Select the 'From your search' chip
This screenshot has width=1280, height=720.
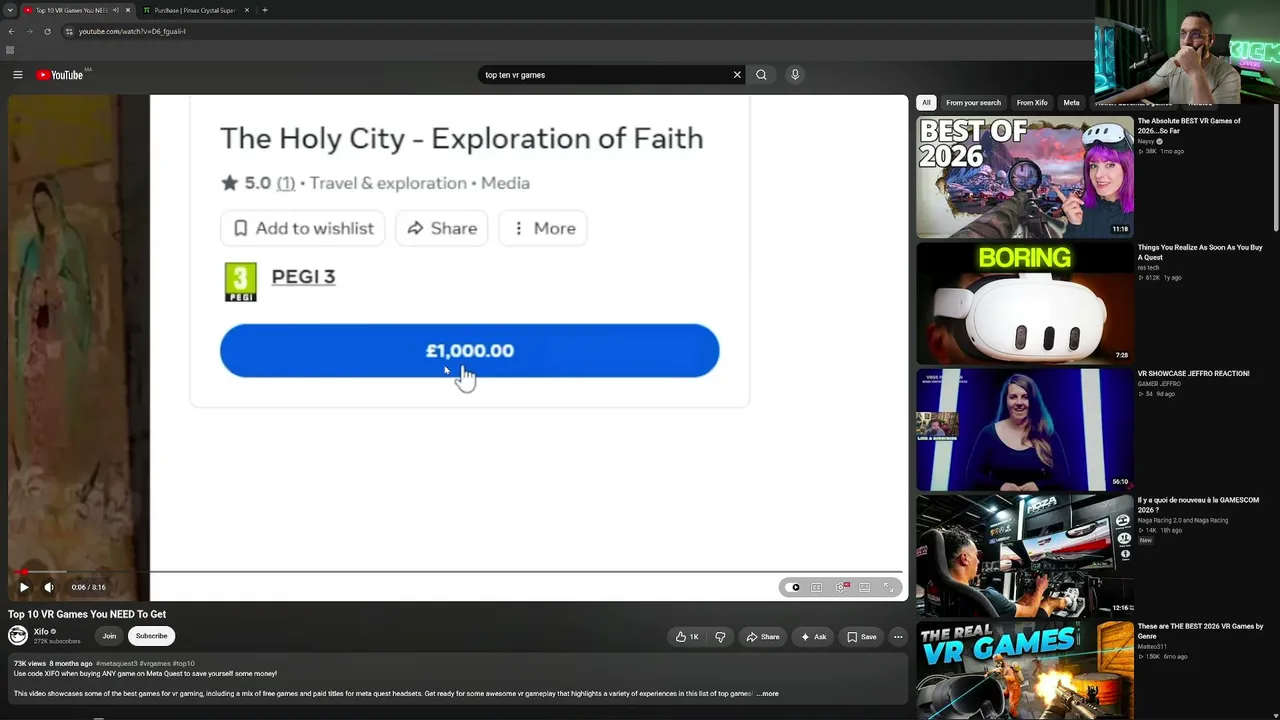(x=973, y=103)
